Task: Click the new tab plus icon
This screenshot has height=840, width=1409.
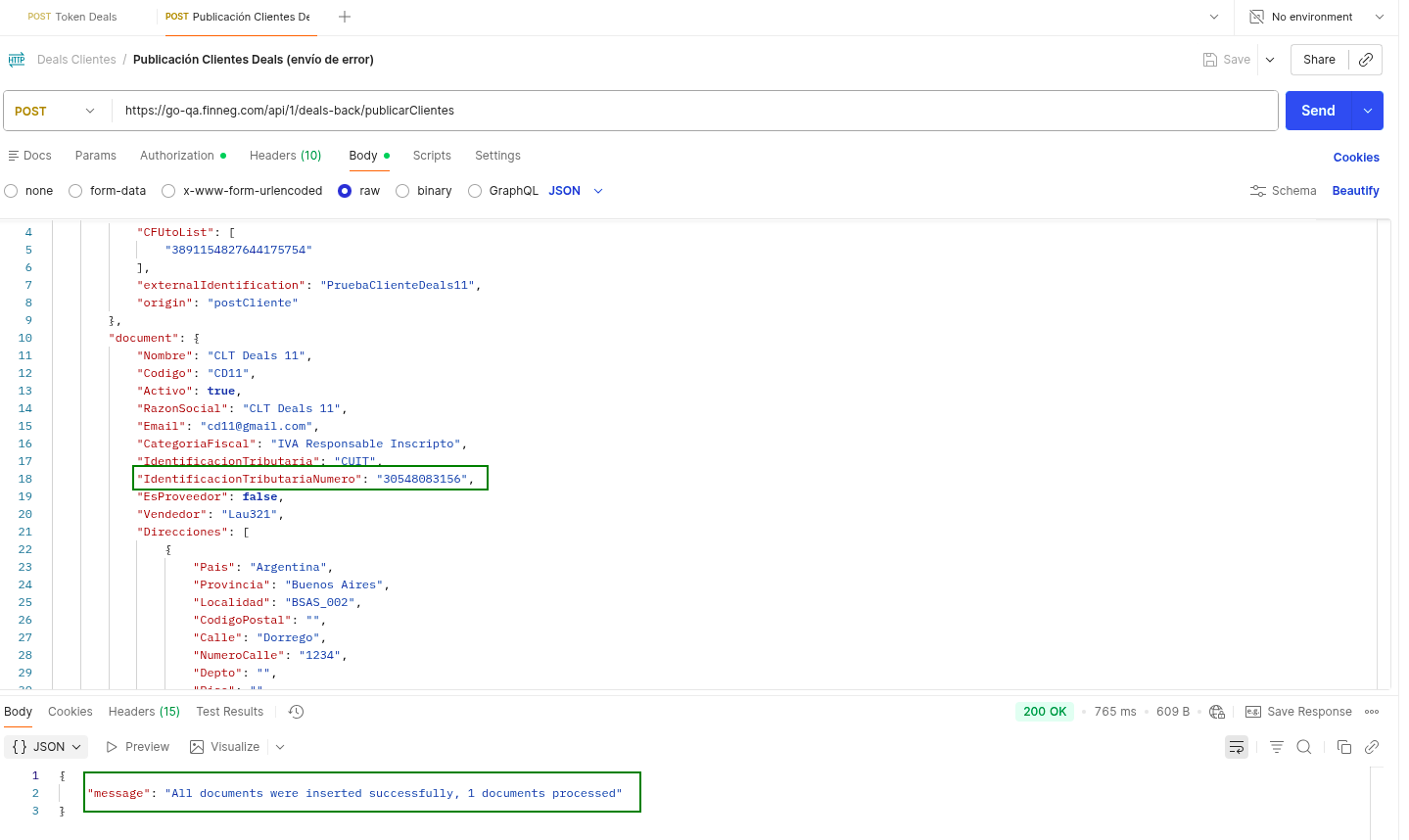Action: 345,17
